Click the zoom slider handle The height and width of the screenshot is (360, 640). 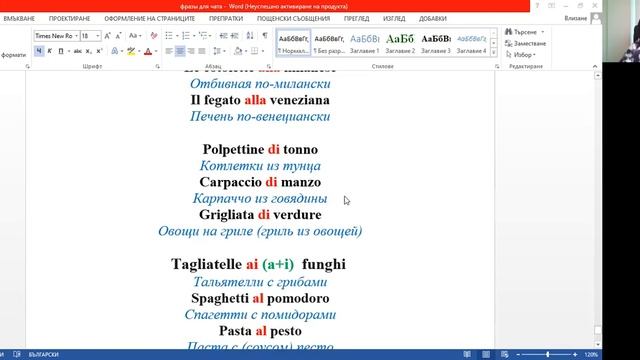point(548,354)
